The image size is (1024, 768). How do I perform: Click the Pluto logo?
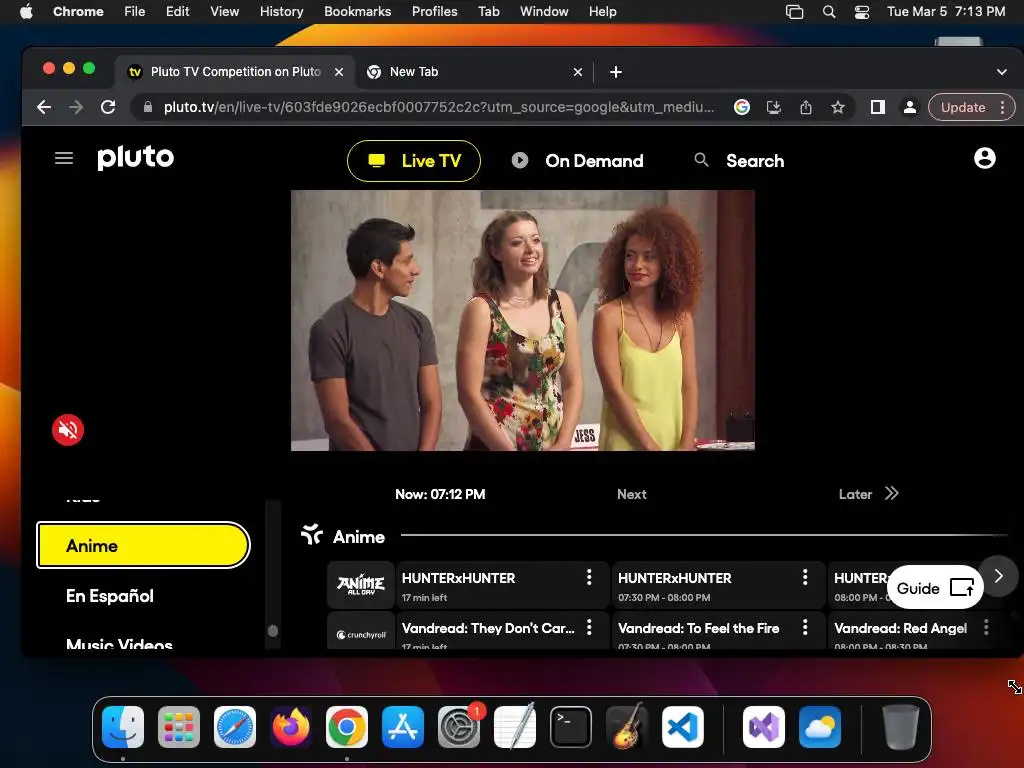tap(136, 157)
